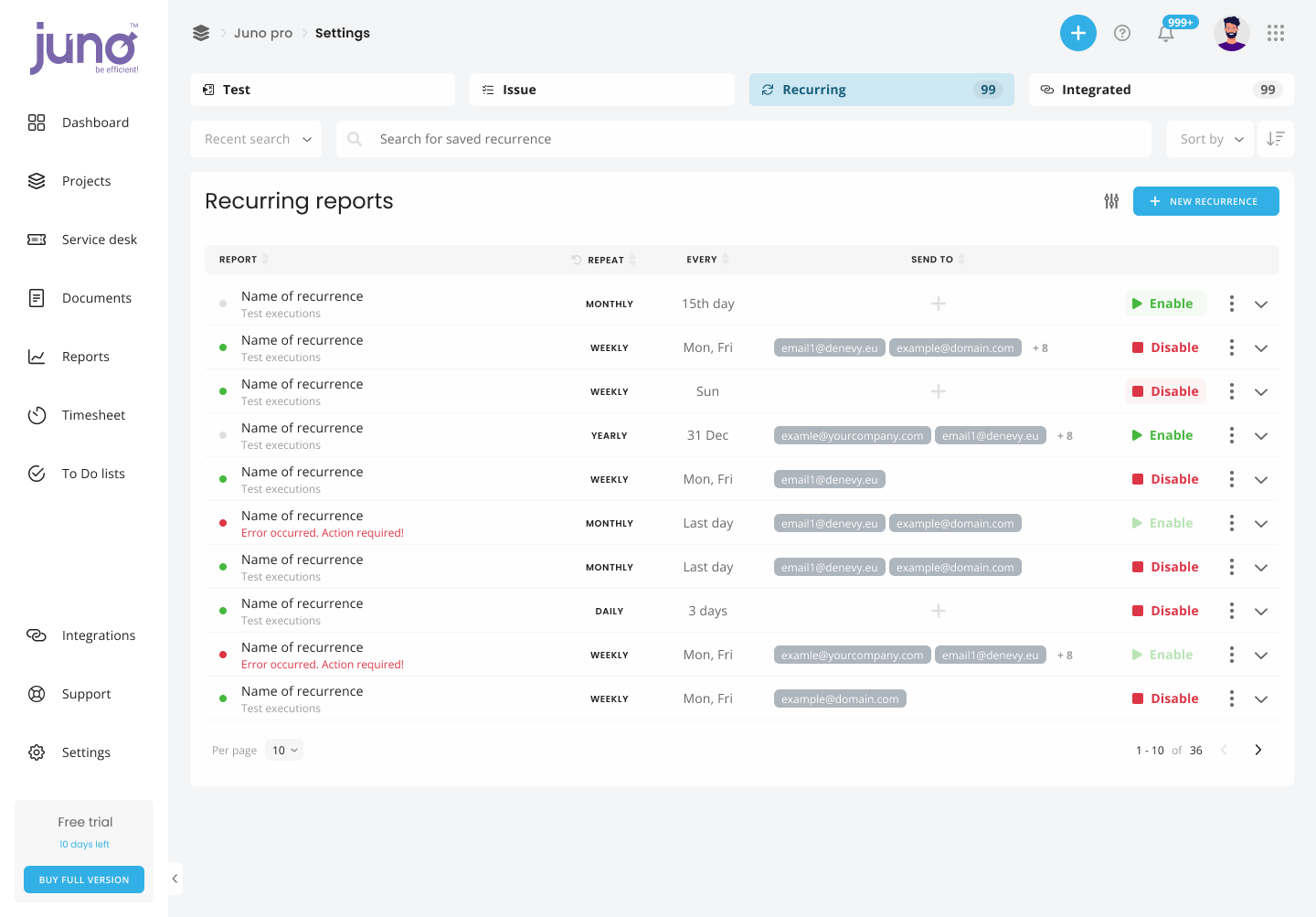Open more options for the Sun row
Viewport: 1316px width, 917px height.
[1232, 391]
